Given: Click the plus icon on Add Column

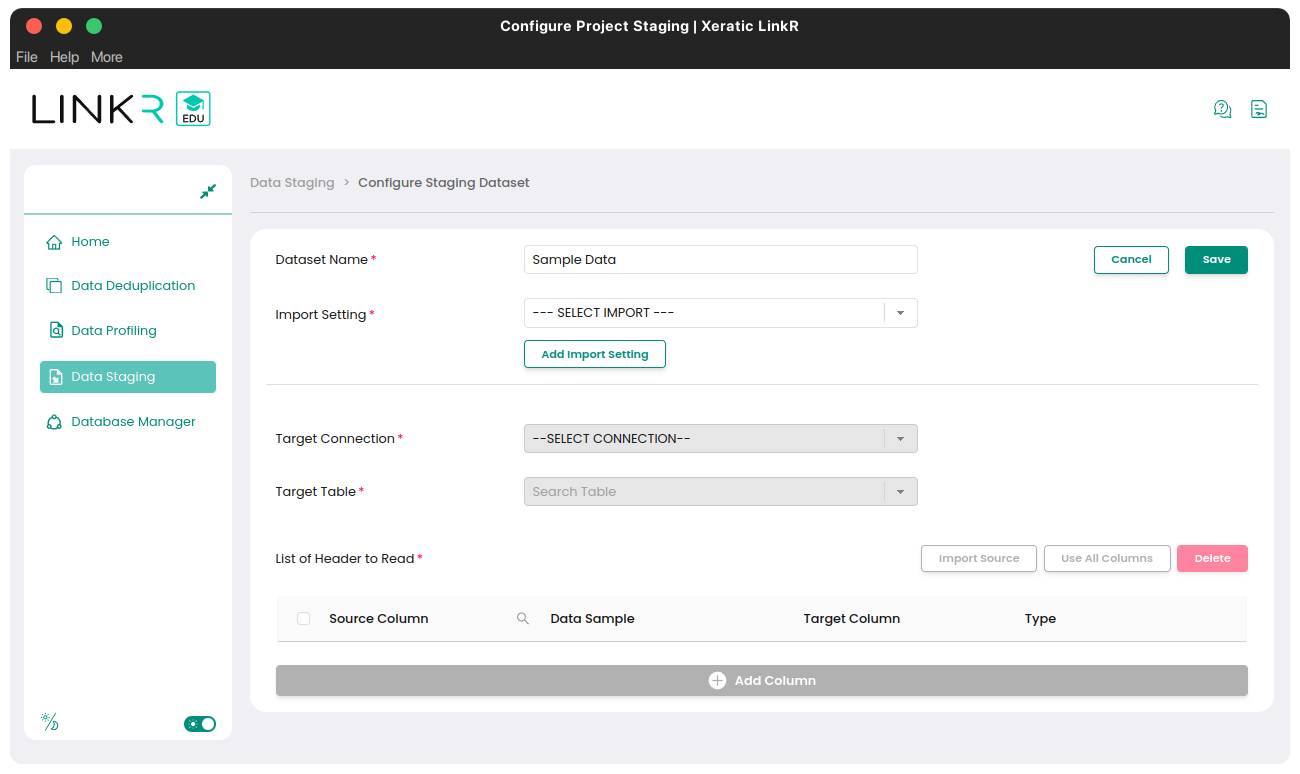Looking at the screenshot, I should pyautogui.click(x=717, y=680).
